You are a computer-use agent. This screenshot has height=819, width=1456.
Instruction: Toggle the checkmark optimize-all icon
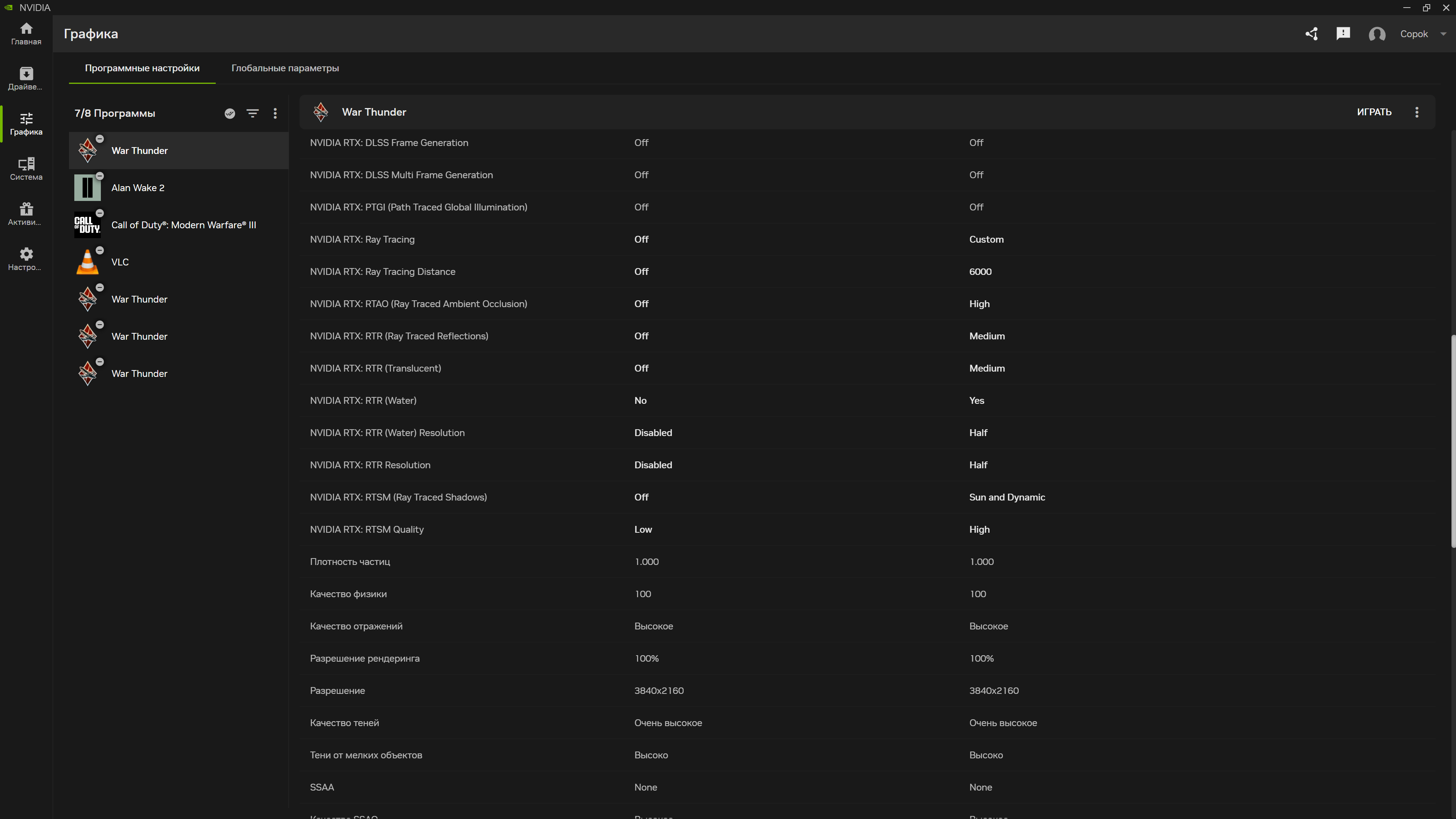(229, 114)
